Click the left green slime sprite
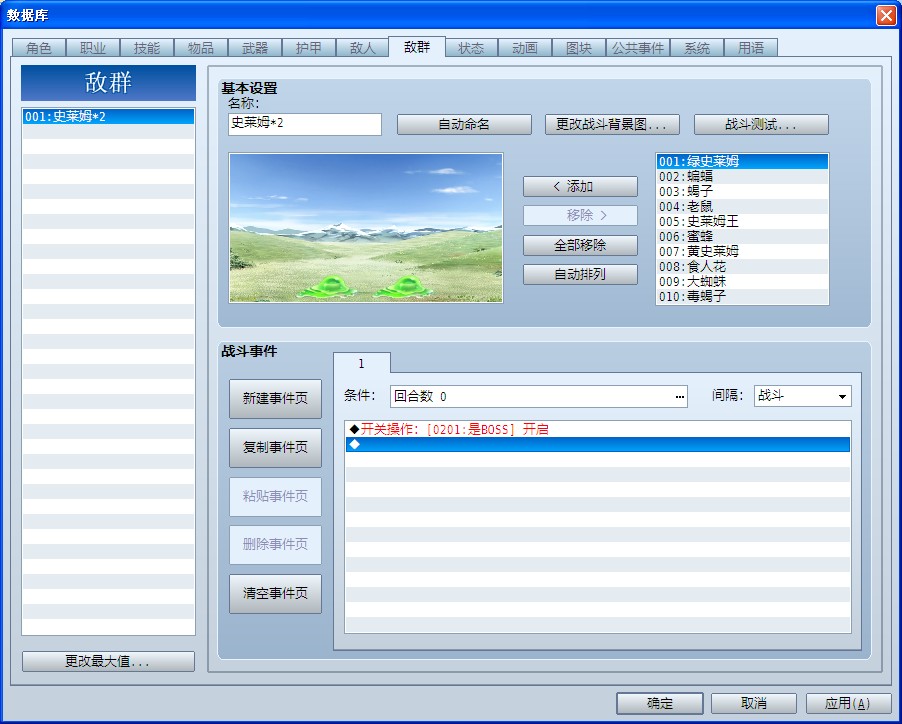The height and width of the screenshot is (724, 902). tap(327, 287)
